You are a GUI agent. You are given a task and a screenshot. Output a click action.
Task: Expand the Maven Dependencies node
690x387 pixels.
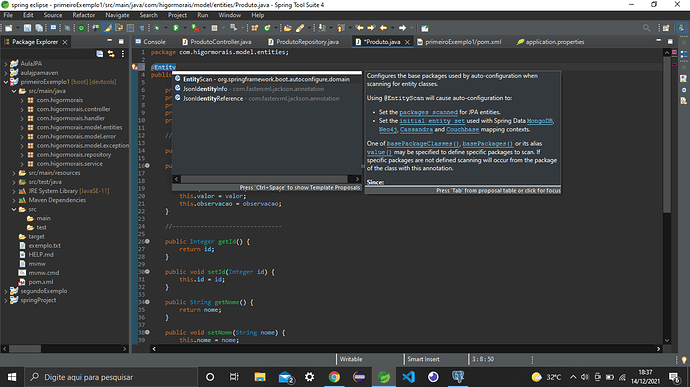tap(14, 200)
